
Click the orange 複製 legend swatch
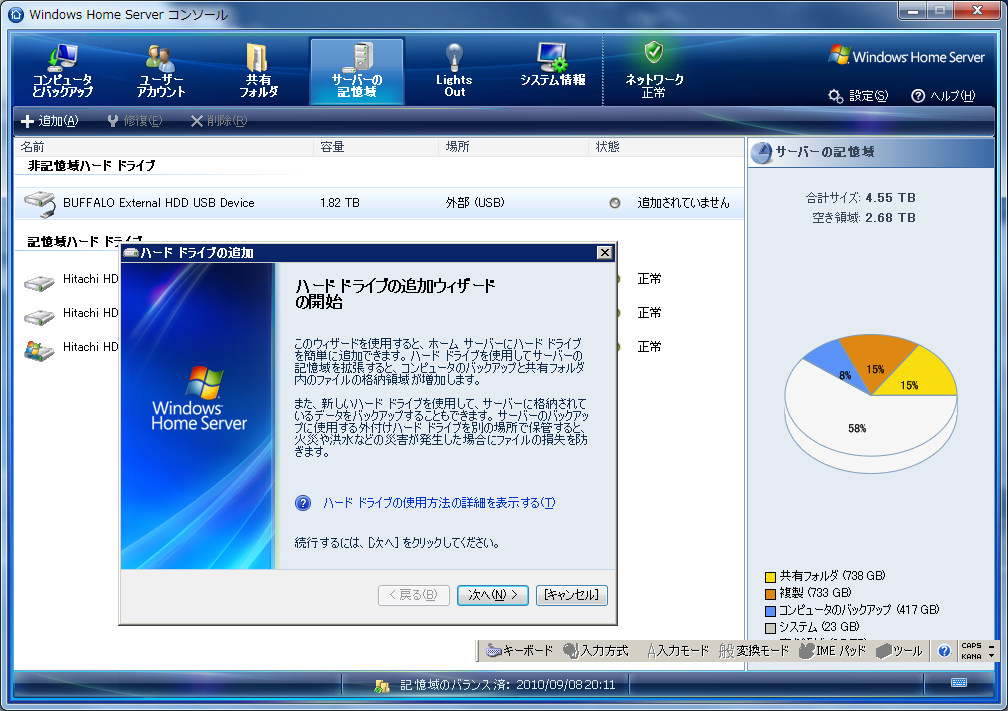pos(770,594)
